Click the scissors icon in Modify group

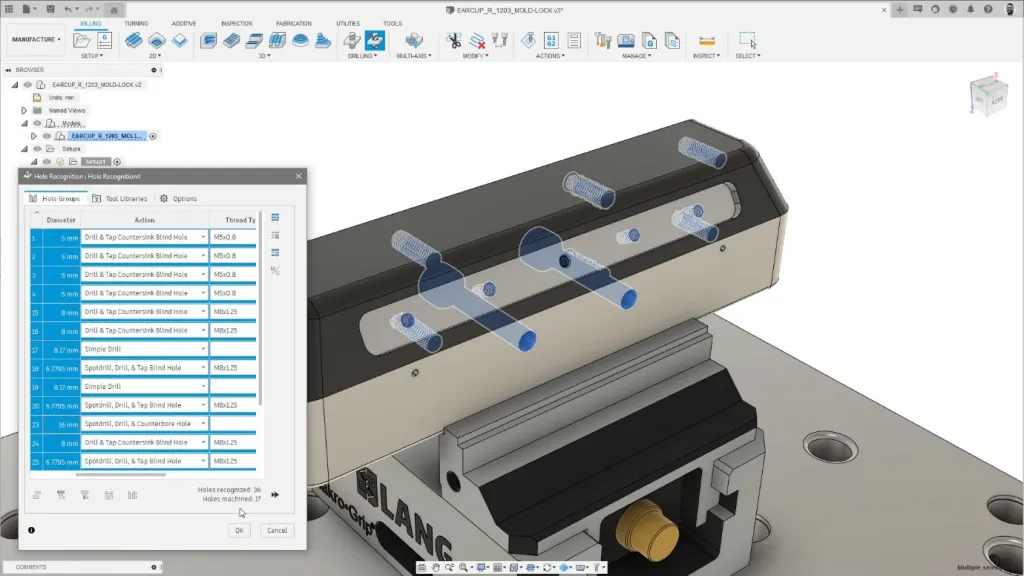point(454,41)
